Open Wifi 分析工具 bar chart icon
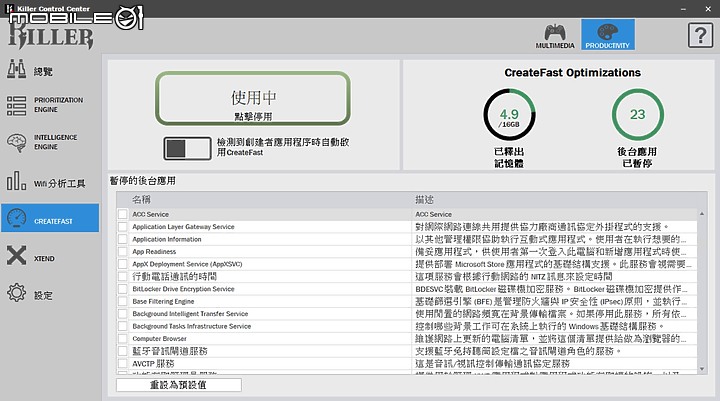The height and width of the screenshot is (401, 720). coord(17,180)
